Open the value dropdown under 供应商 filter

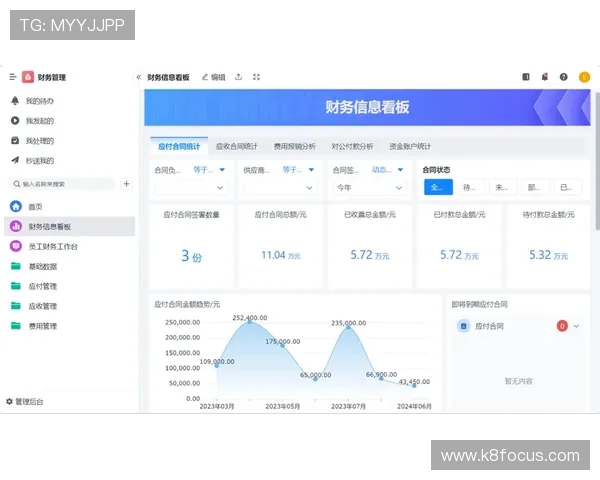coord(279,188)
